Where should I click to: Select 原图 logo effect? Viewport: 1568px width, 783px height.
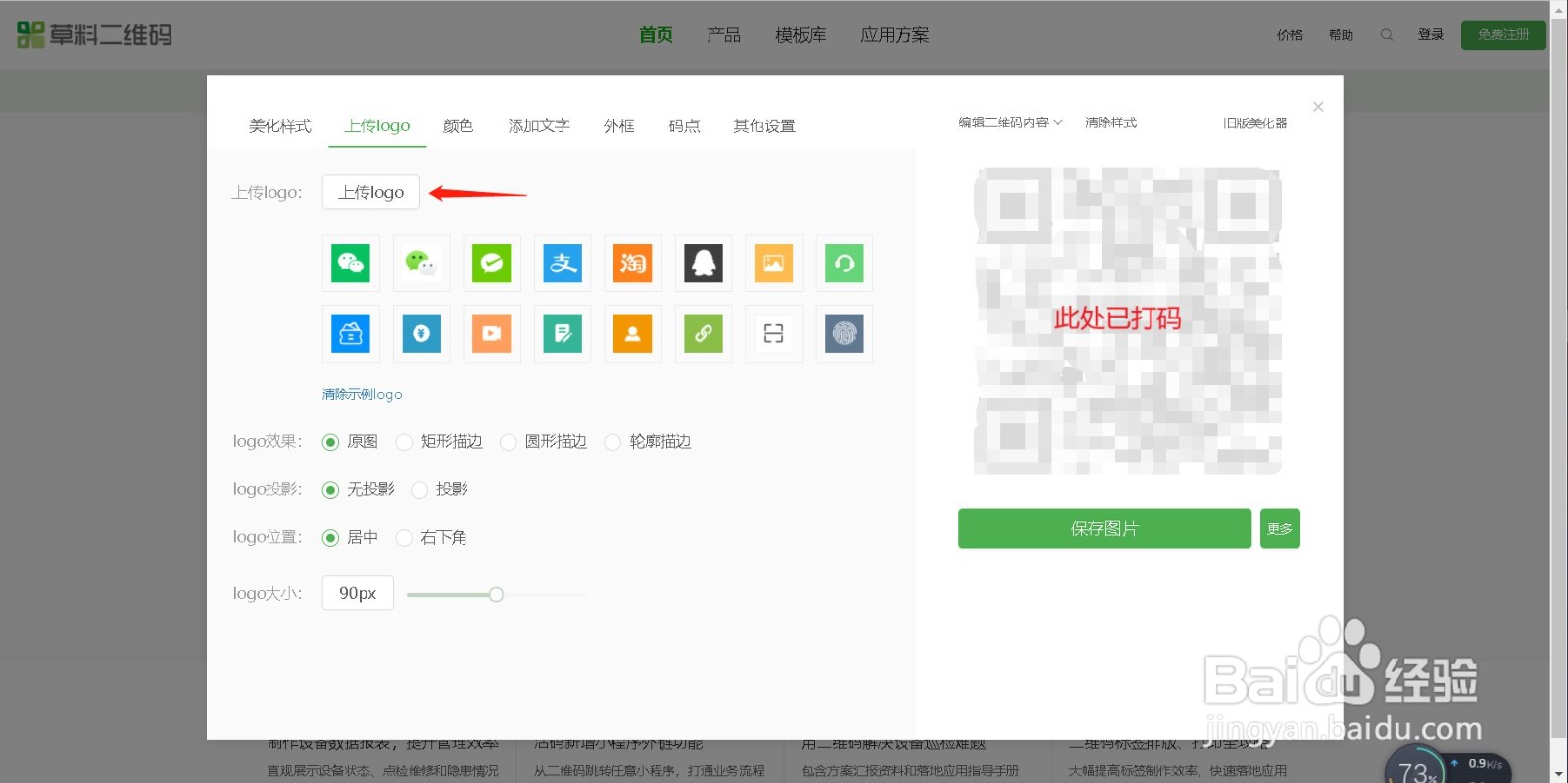[x=331, y=442]
